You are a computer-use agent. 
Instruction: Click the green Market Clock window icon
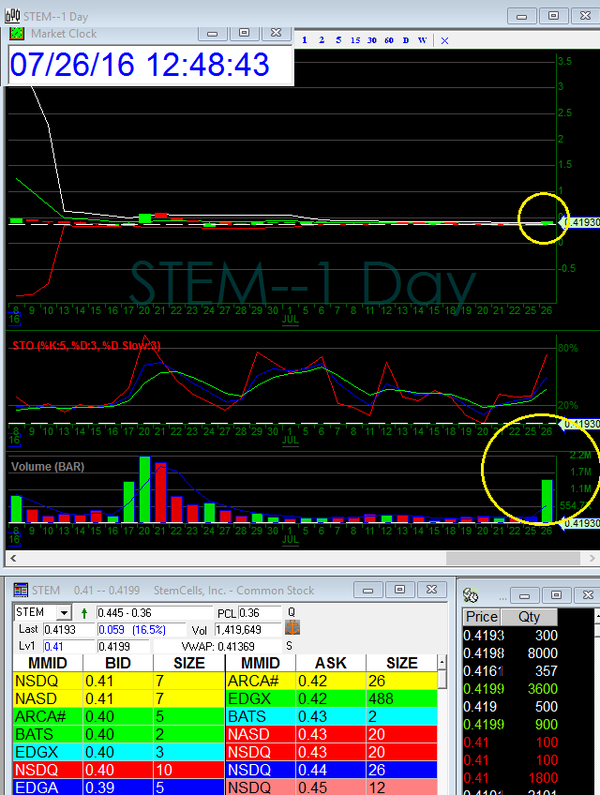(x=17, y=32)
